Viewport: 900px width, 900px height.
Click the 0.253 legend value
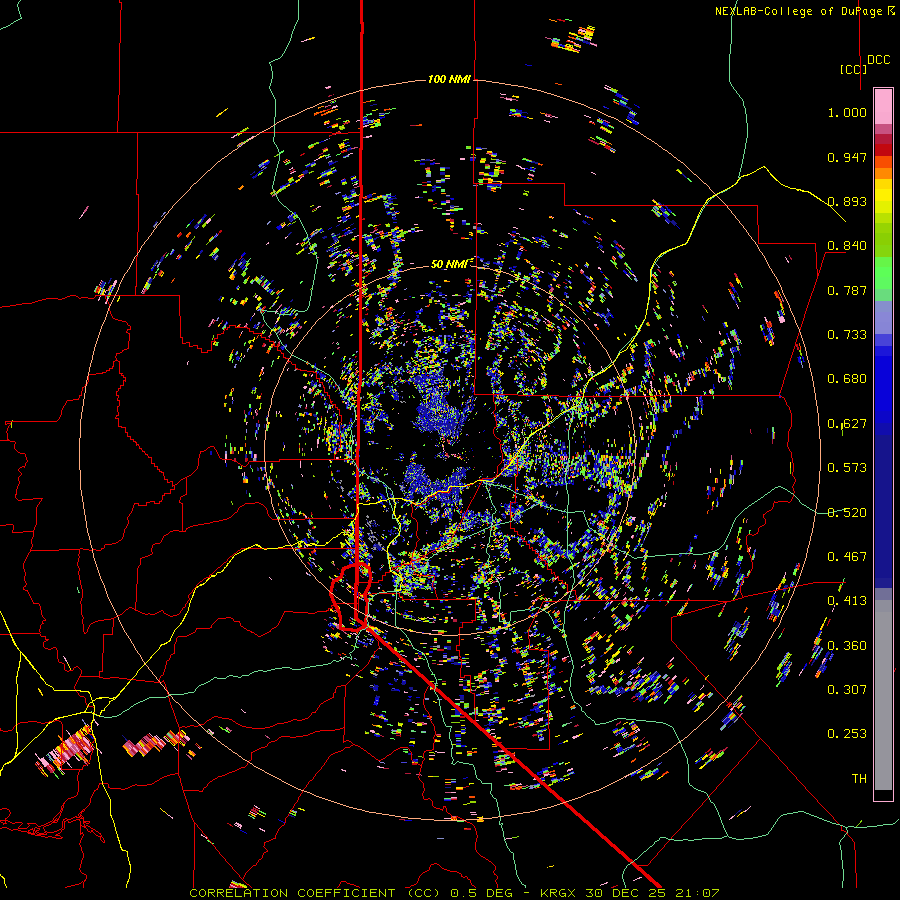847,734
